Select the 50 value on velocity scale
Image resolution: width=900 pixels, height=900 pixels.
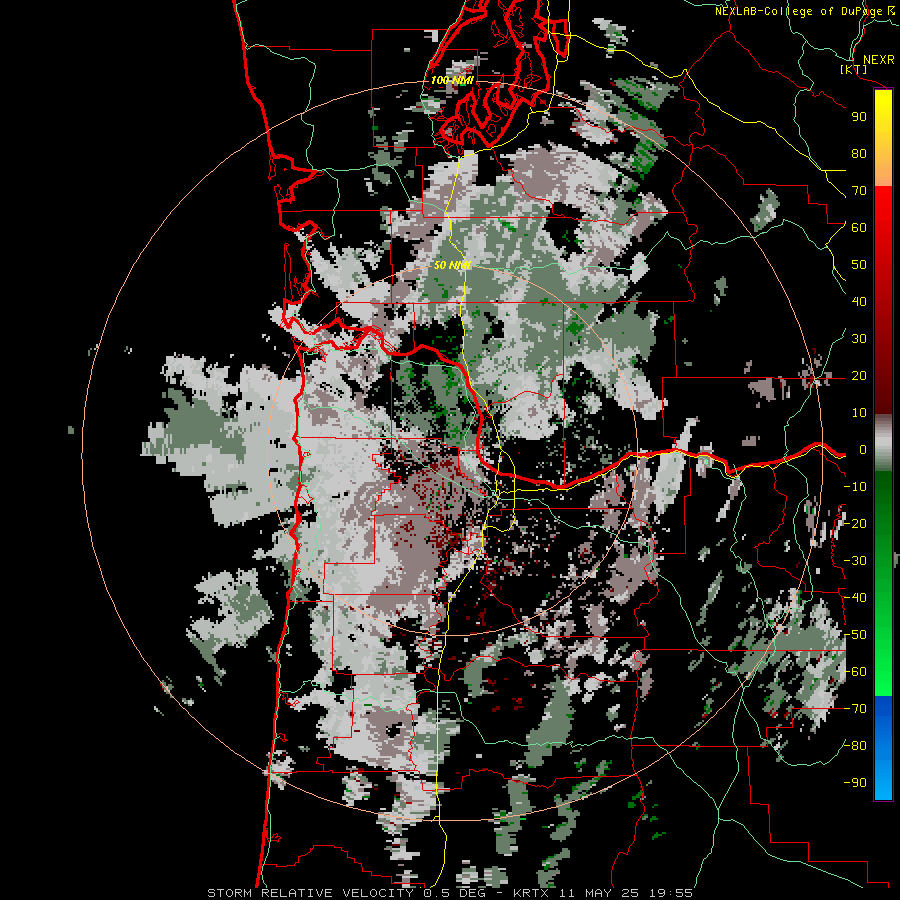(x=859, y=265)
